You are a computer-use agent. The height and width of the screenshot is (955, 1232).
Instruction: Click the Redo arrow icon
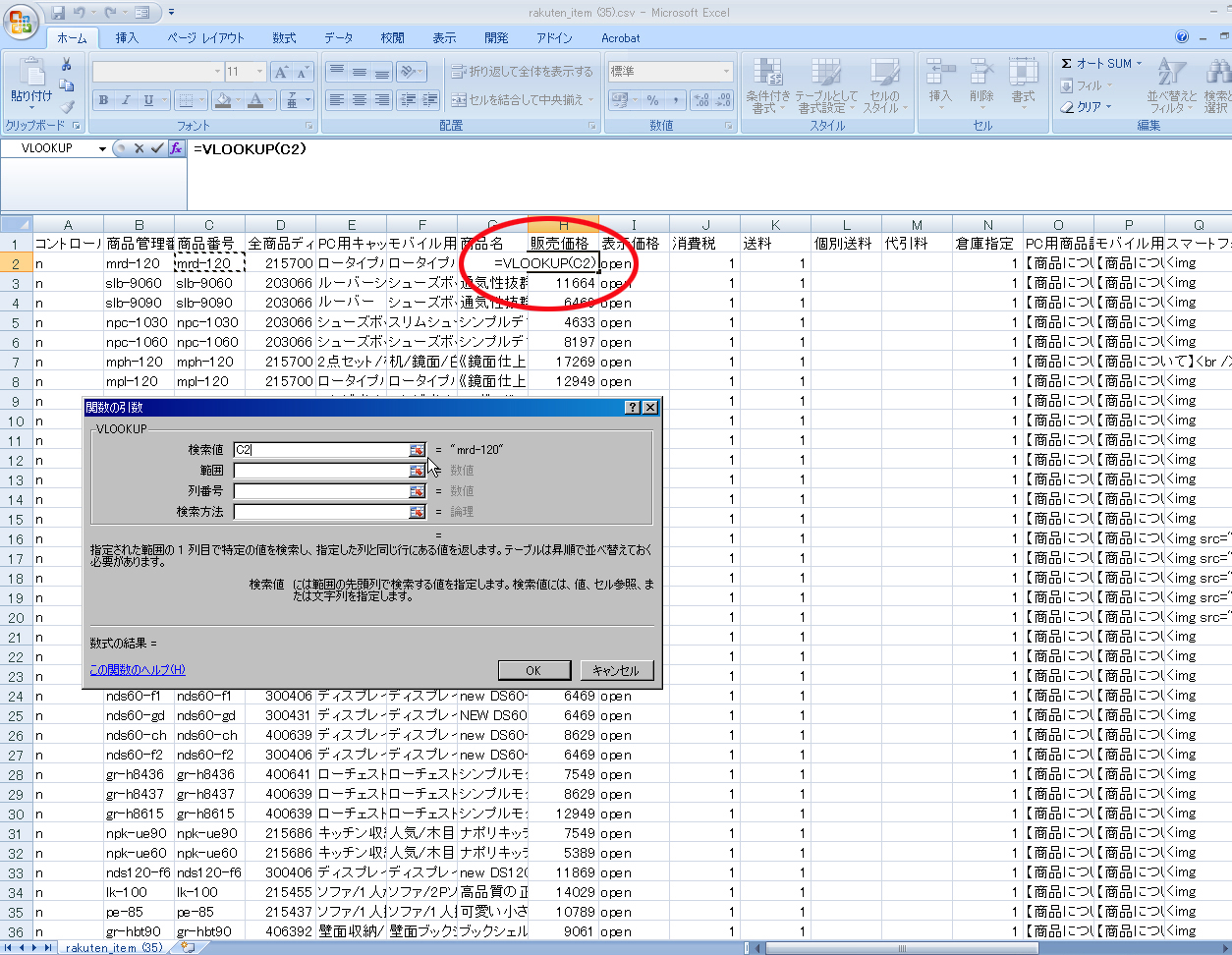[110, 13]
